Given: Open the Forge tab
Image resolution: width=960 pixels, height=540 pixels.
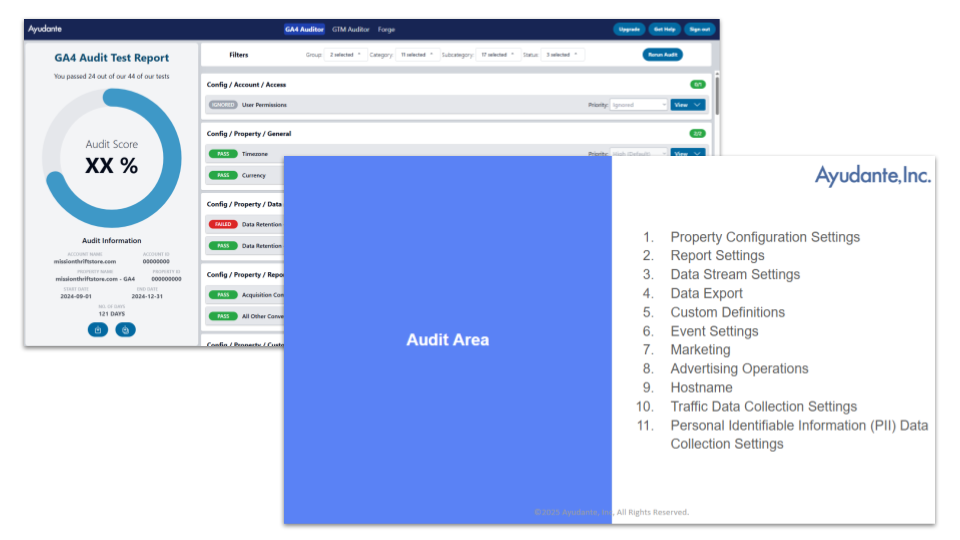Looking at the screenshot, I should 386,29.
